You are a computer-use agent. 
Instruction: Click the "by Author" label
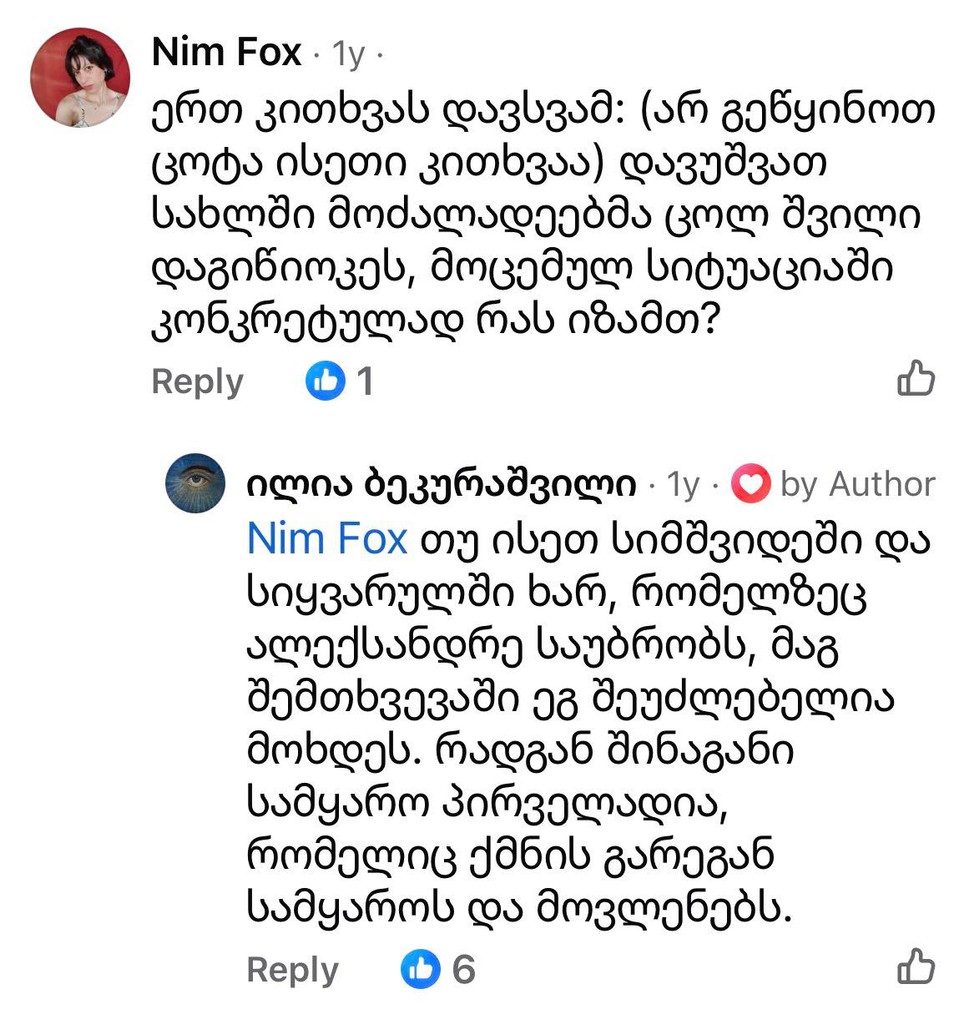click(857, 485)
